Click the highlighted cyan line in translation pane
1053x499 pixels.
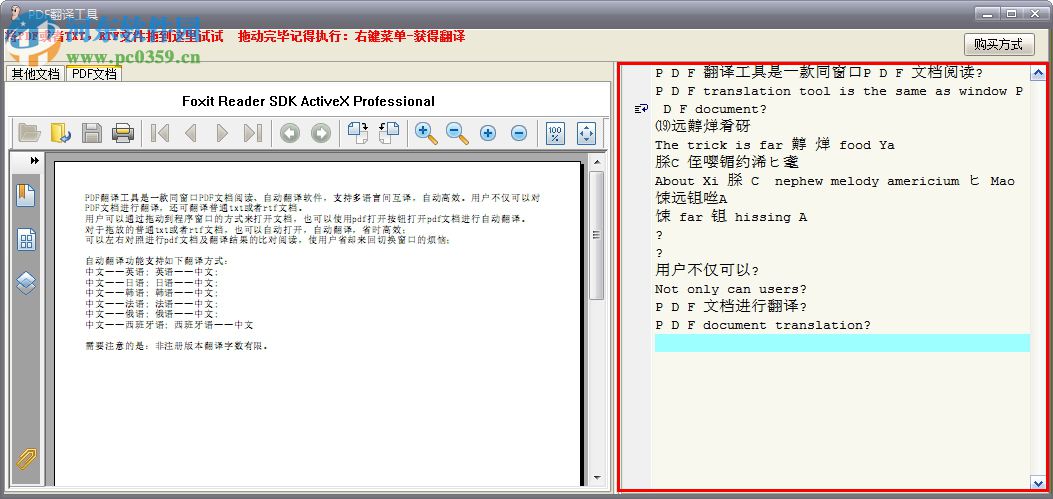pyautogui.click(x=842, y=343)
